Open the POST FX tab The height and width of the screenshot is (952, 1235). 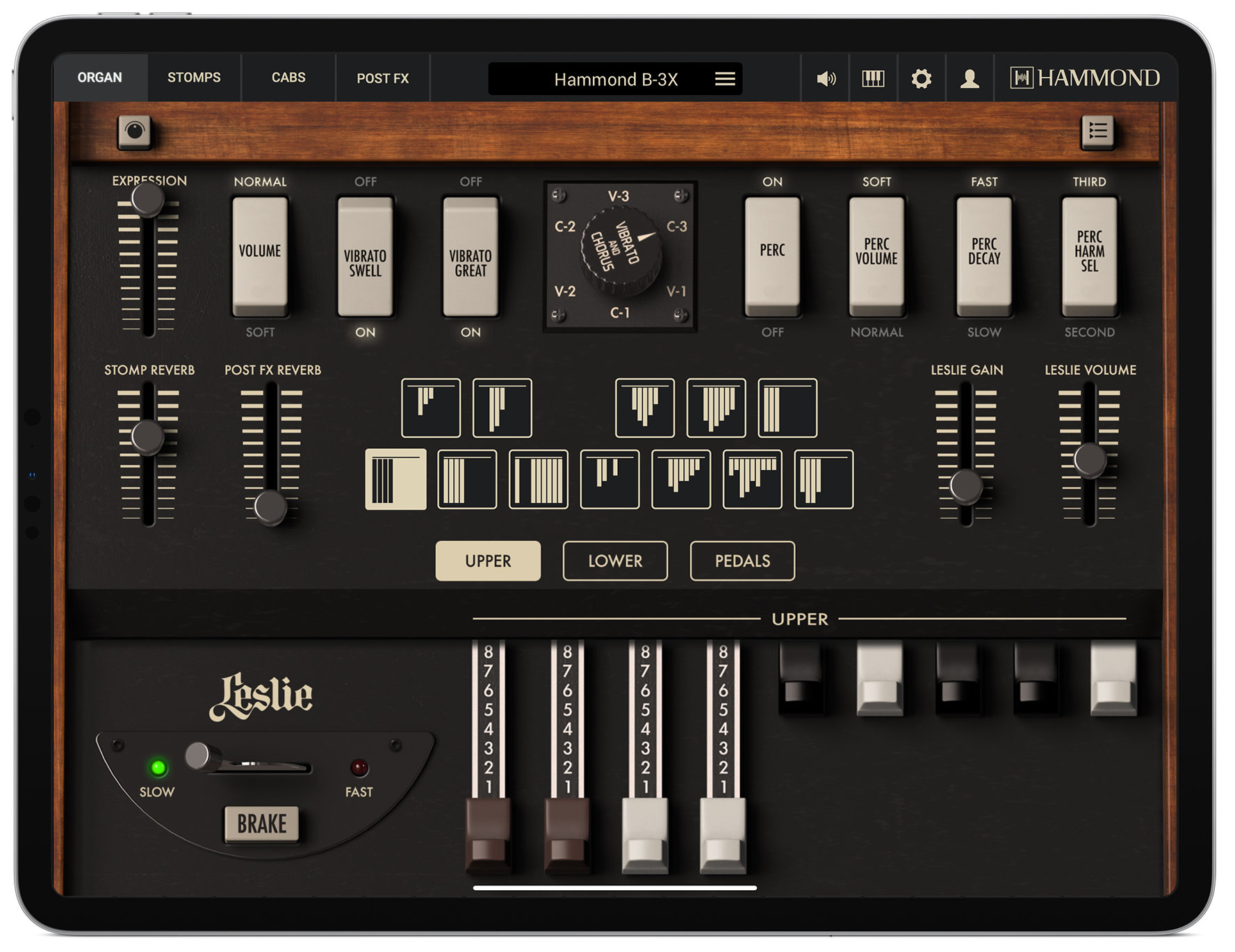click(x=382, y=78)
